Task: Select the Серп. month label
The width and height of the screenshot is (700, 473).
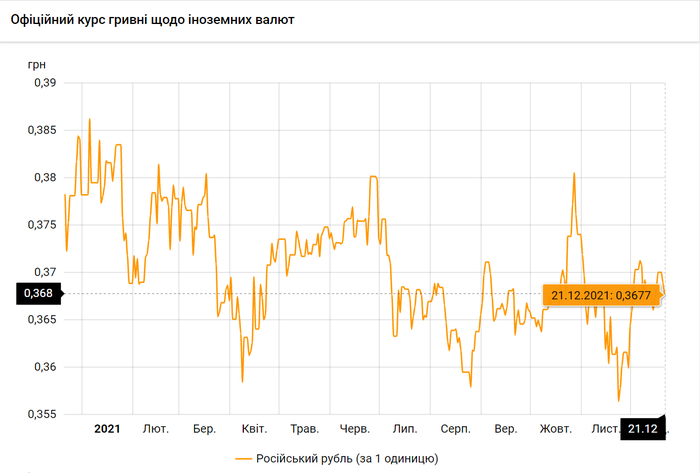Action: click(456, 429)
